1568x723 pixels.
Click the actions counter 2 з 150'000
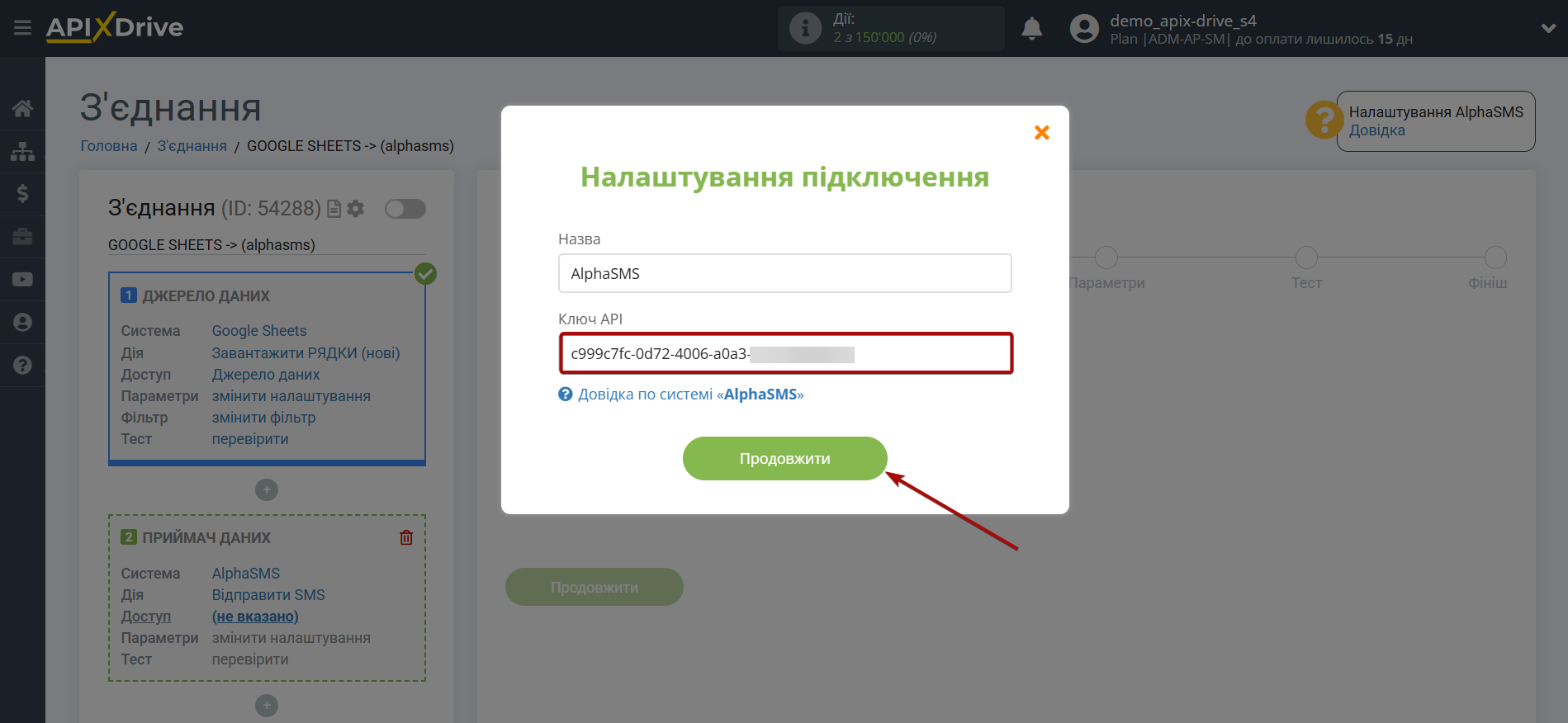pyautogui.click(x=885, y=38)
